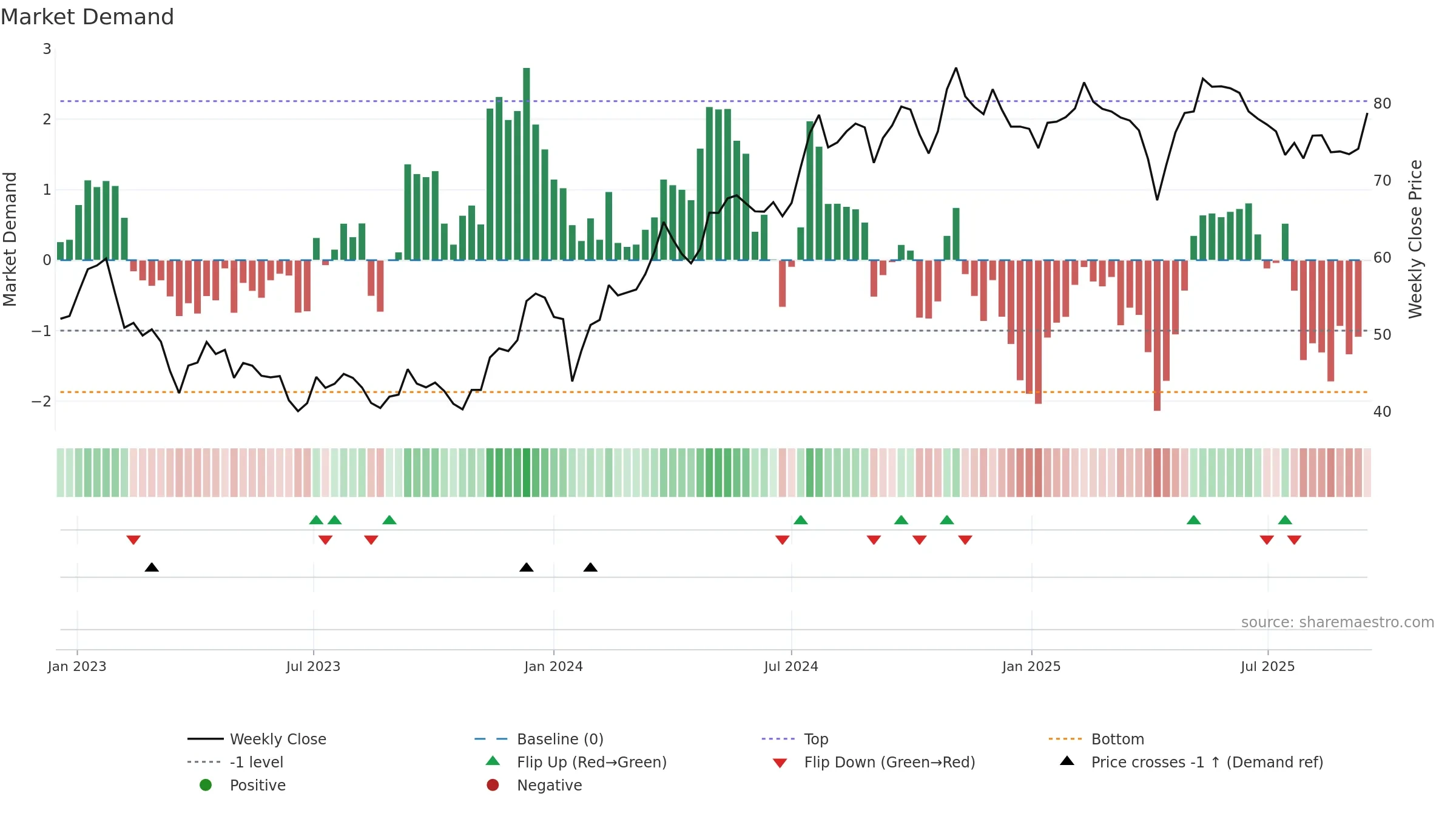This screenshot has height=819, width=1456.
Task: Click the right axis price tick 50
Action: point(1383,334)
